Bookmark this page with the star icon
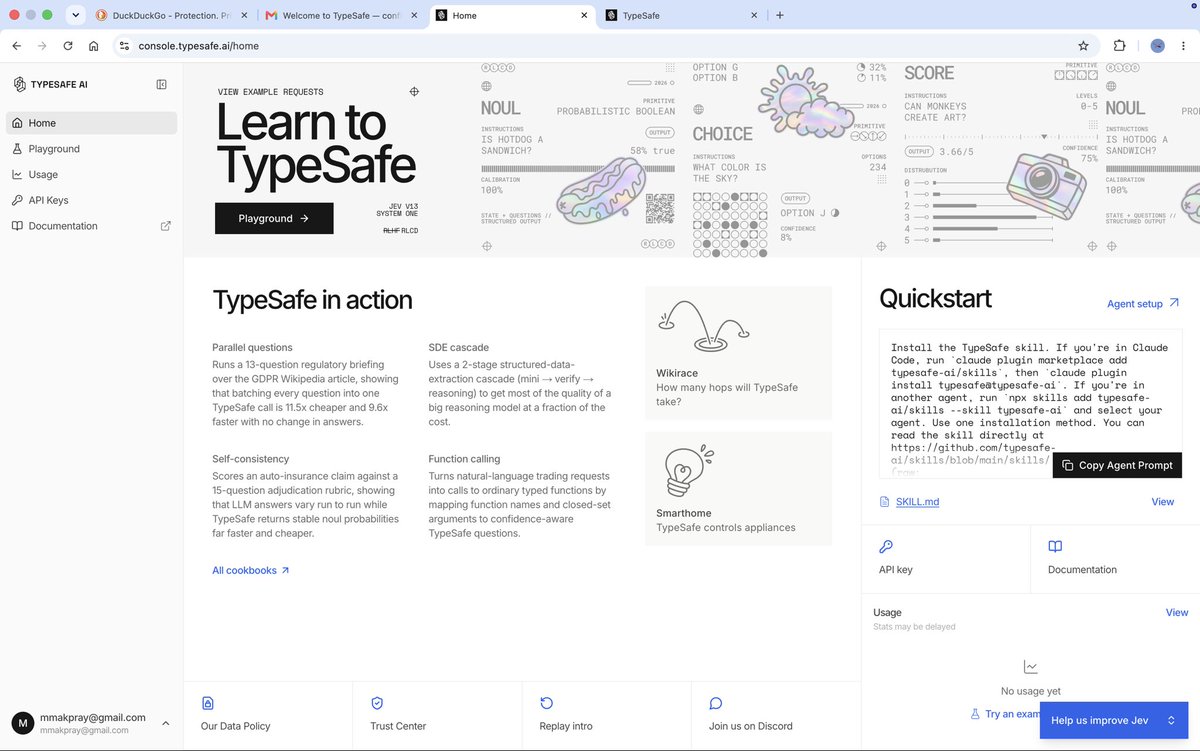Image resolution: width=1200 pixels, height=751 pixels. pyautogui.click(x=1083, y=45)
